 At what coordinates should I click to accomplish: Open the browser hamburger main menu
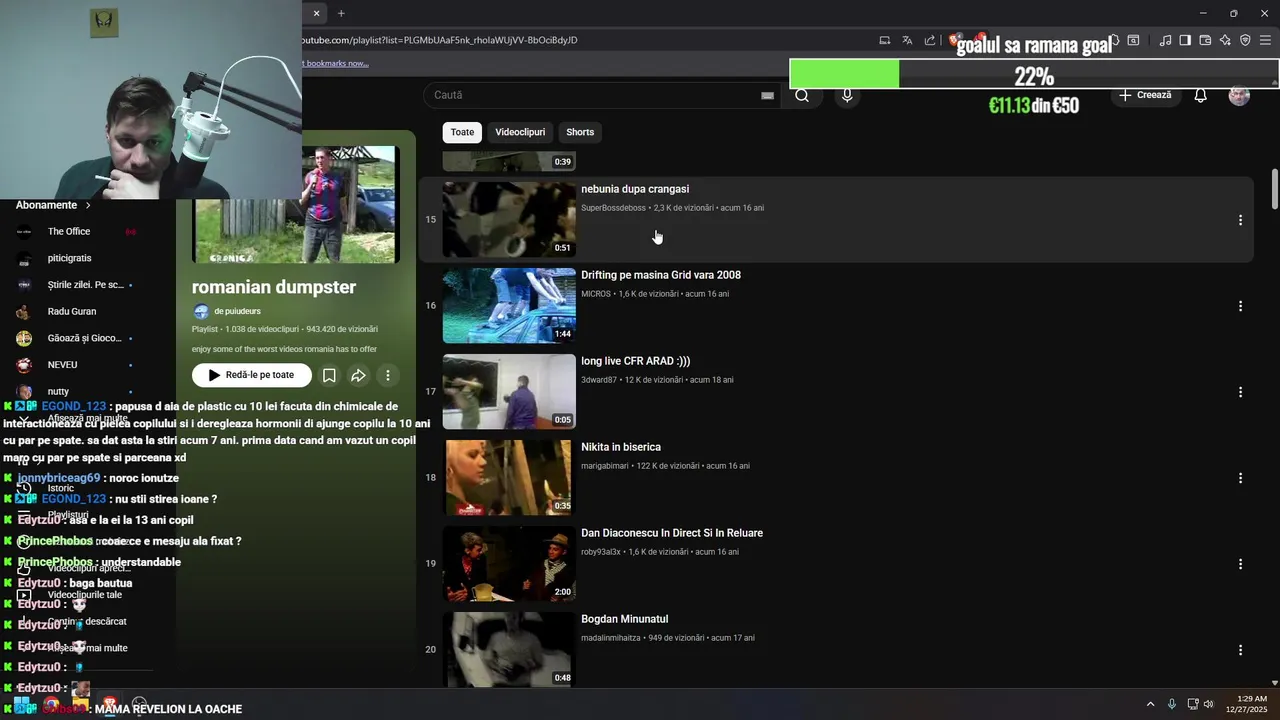[1265, 40]
